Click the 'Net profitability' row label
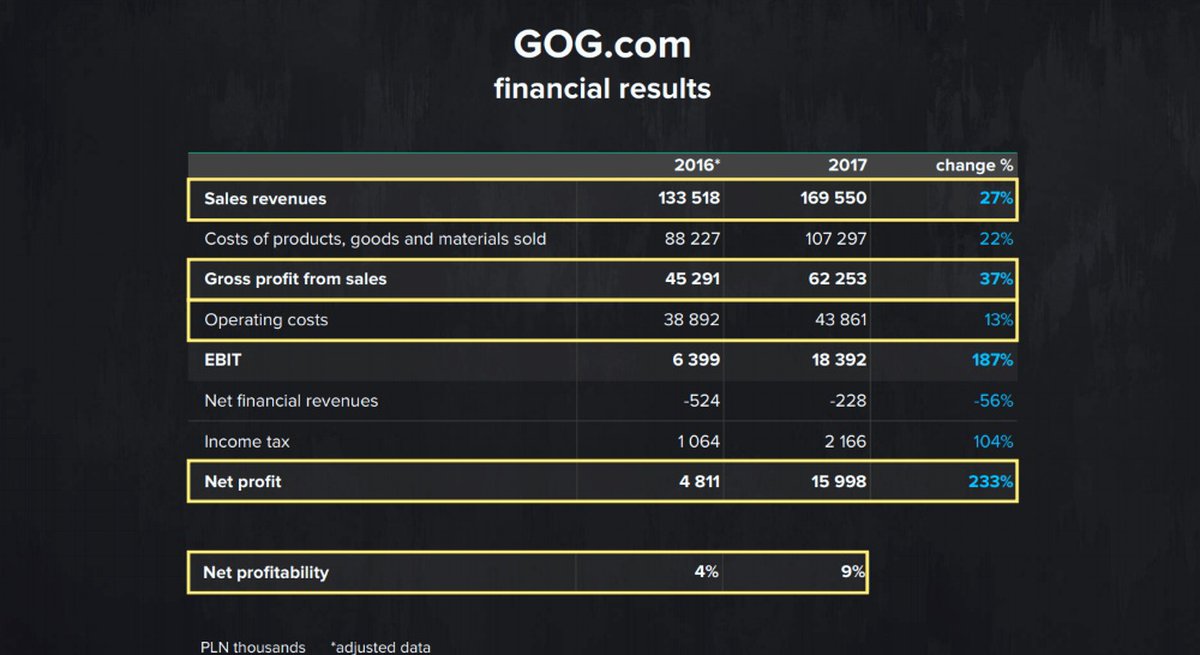This screenshot has width=1200, height=655. 266,572
